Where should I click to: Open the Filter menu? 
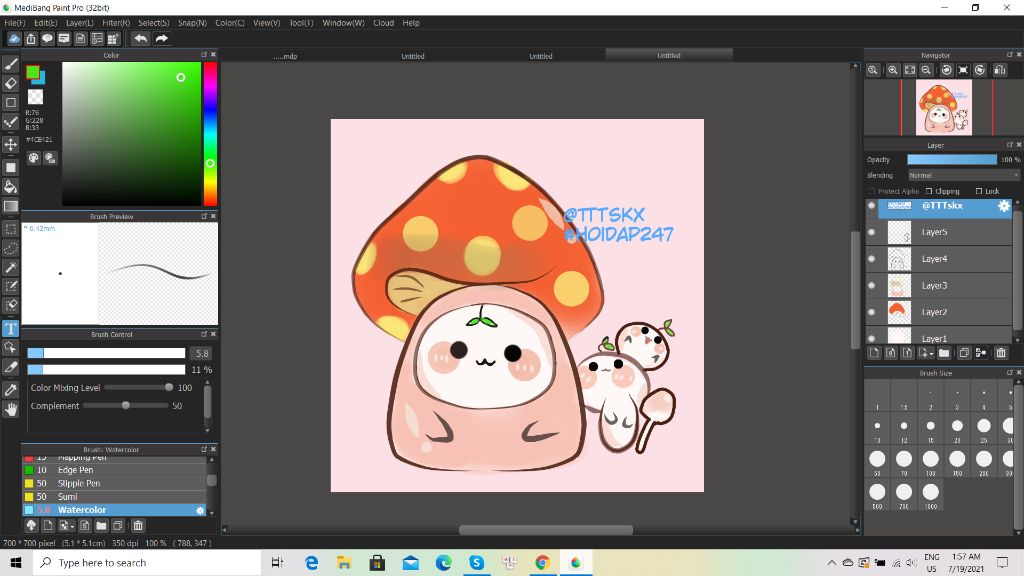[116, 23]
